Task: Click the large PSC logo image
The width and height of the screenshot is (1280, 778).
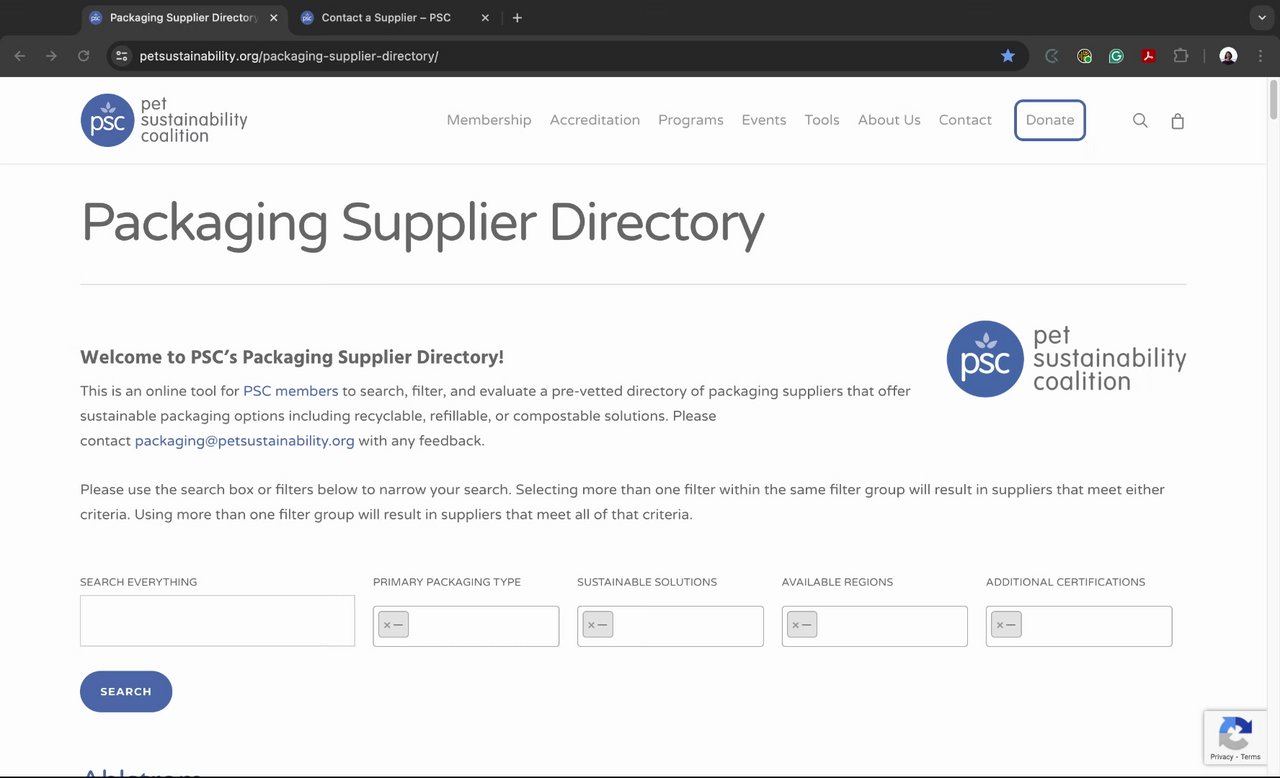Action: click(1066, 358)
